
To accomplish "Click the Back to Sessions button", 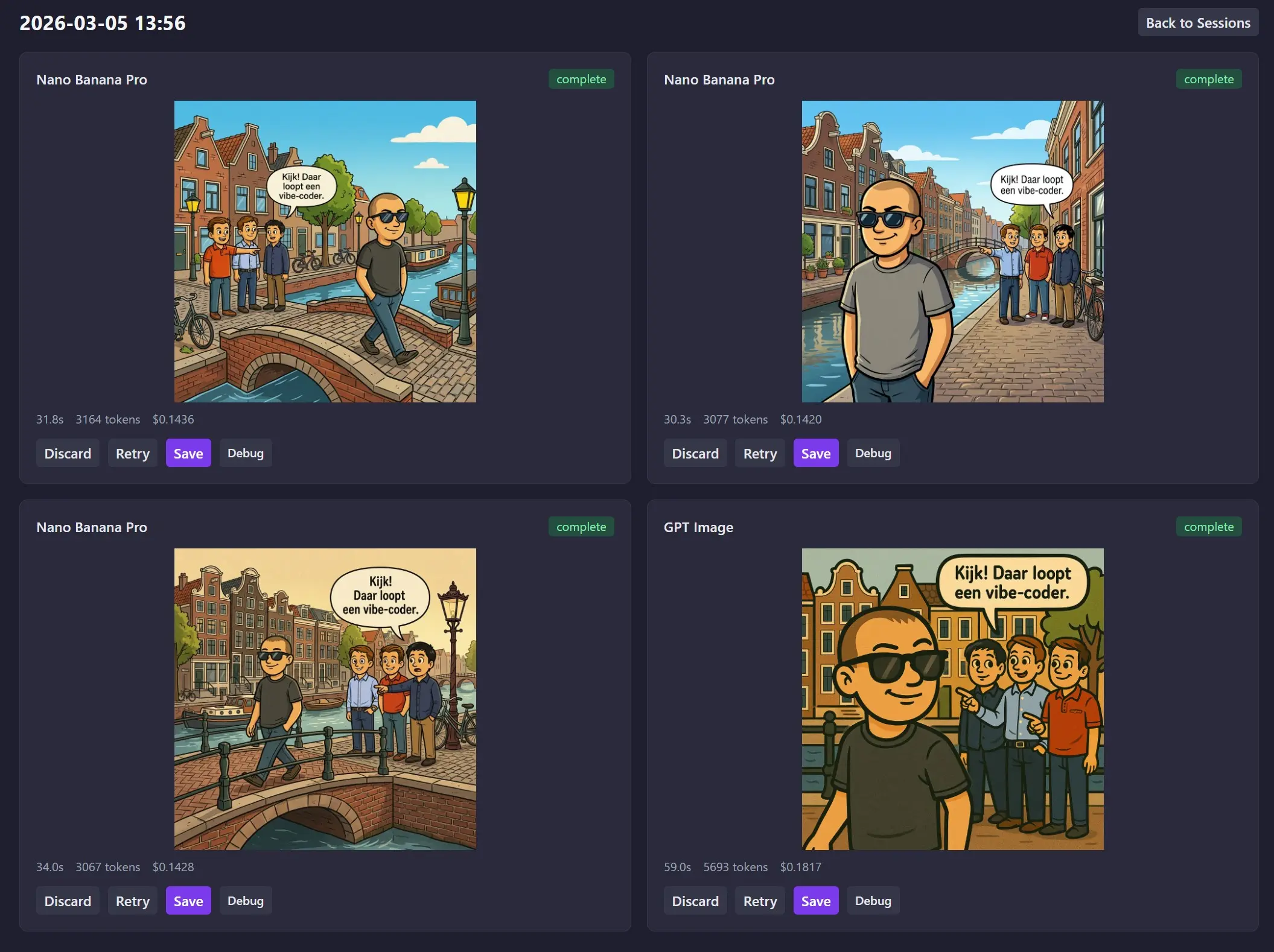I will pos(1197,23).
